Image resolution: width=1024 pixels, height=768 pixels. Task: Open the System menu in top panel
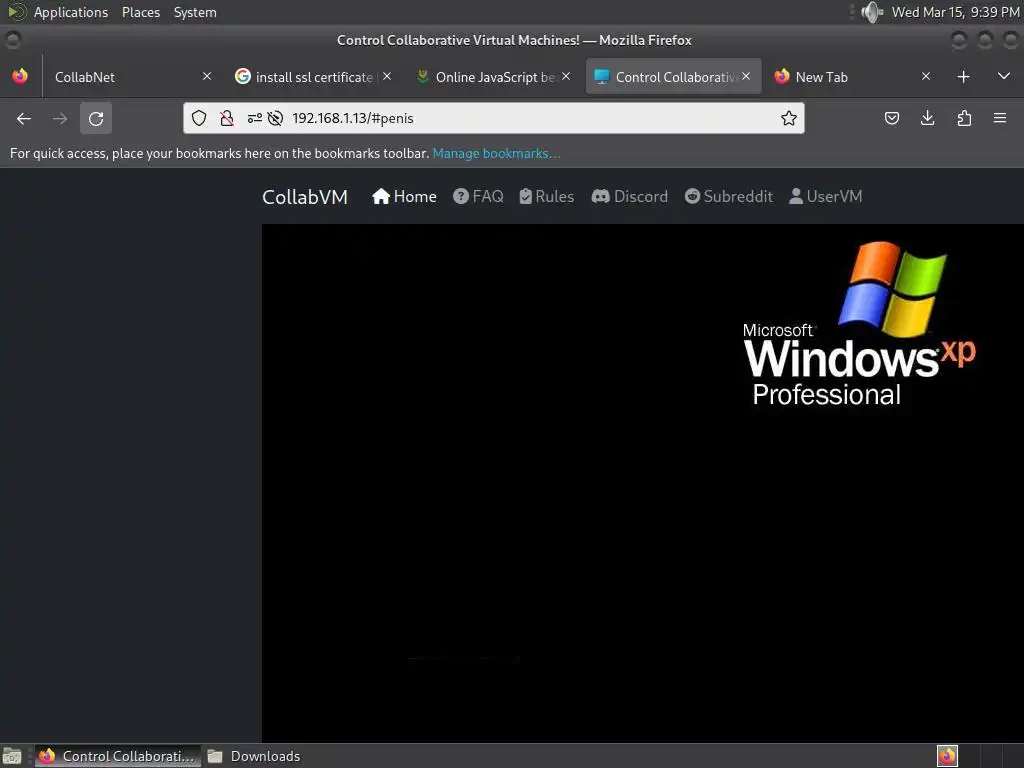coord(195,12)
